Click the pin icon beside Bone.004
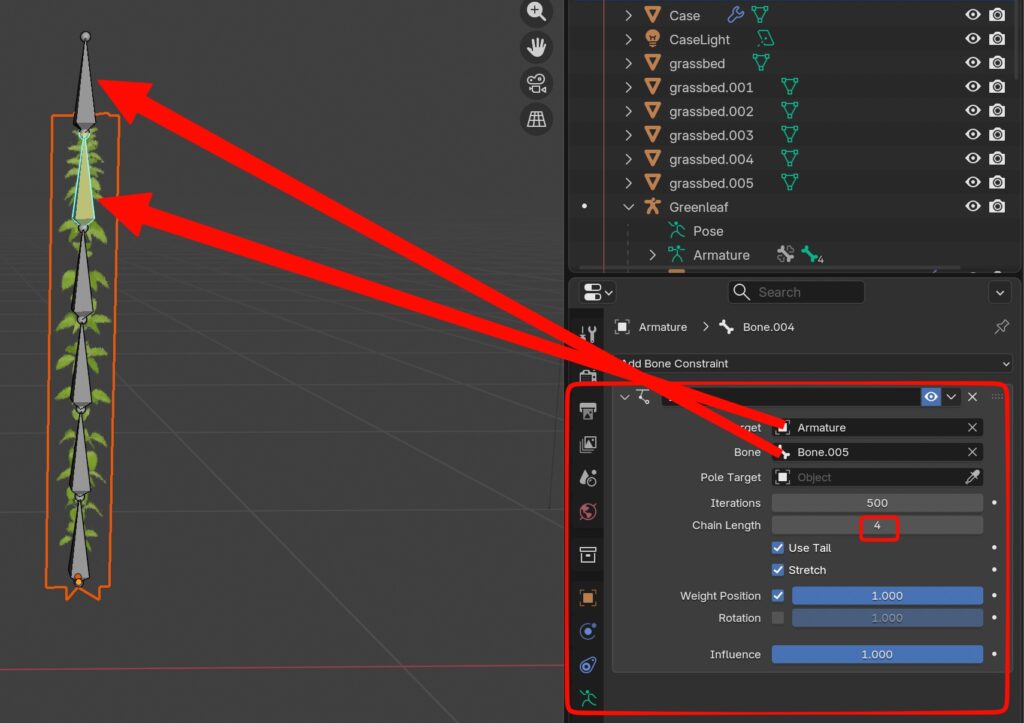 (x=1001, y=327)
